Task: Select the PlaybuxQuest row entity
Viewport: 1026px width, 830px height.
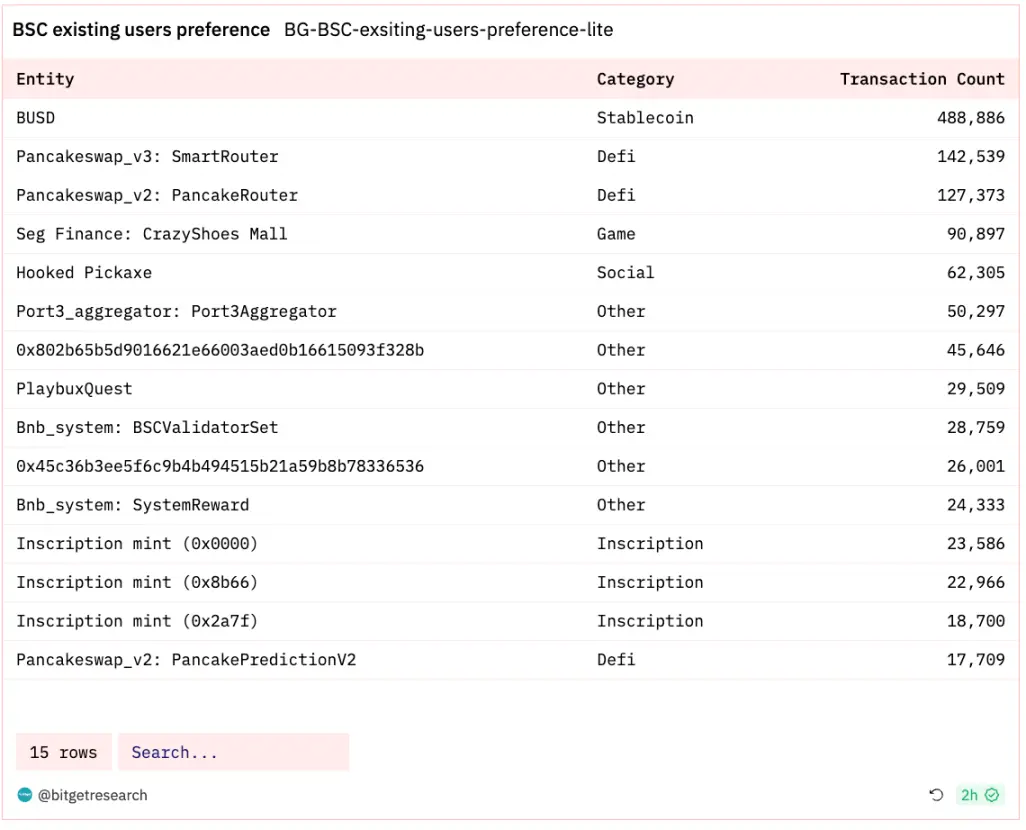Action: pyautogui.click(x=74, y=389)
